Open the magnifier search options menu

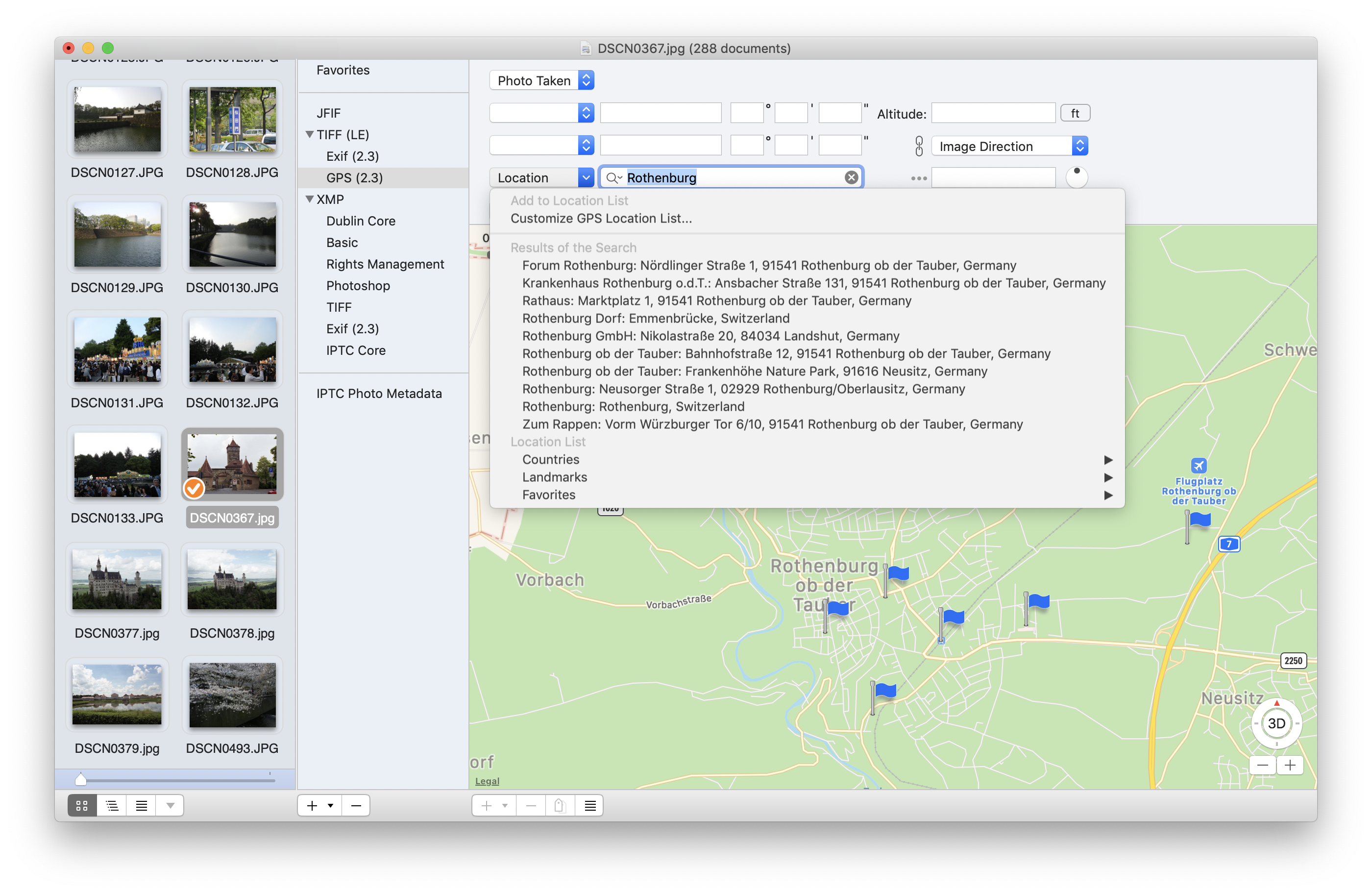(614, 177)
